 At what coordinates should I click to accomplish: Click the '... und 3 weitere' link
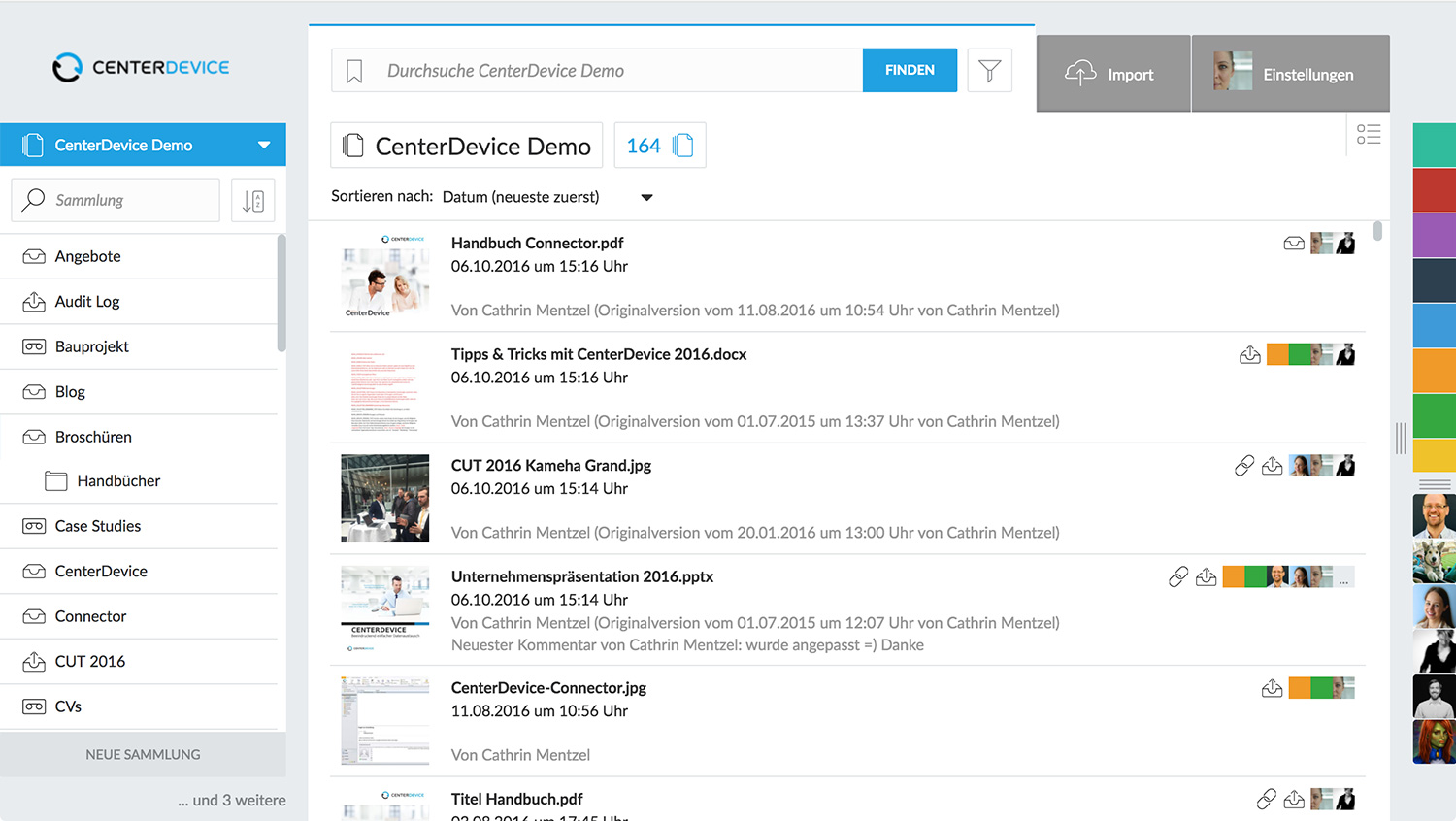coord(232,800)
